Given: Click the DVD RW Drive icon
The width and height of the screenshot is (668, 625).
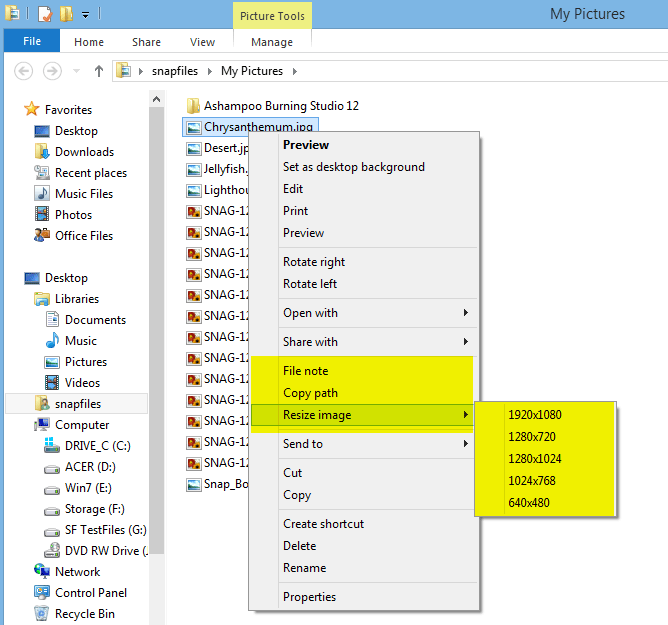Looking at the screenshot, I should (x=52, y=550).
